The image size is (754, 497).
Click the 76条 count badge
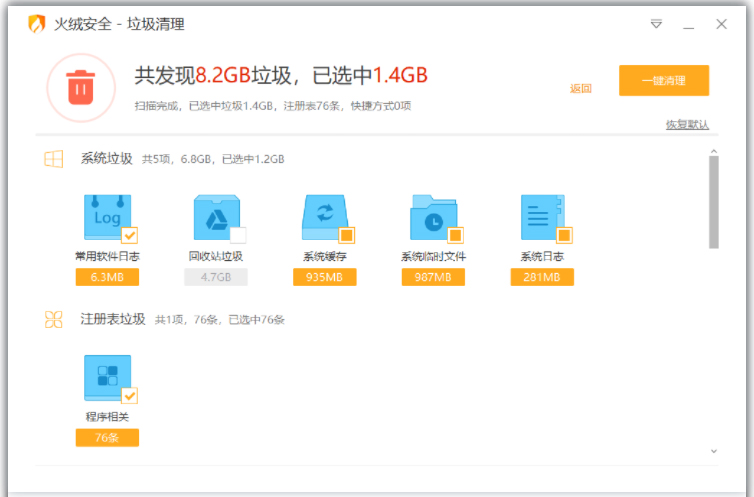click(x=107, y=438)
